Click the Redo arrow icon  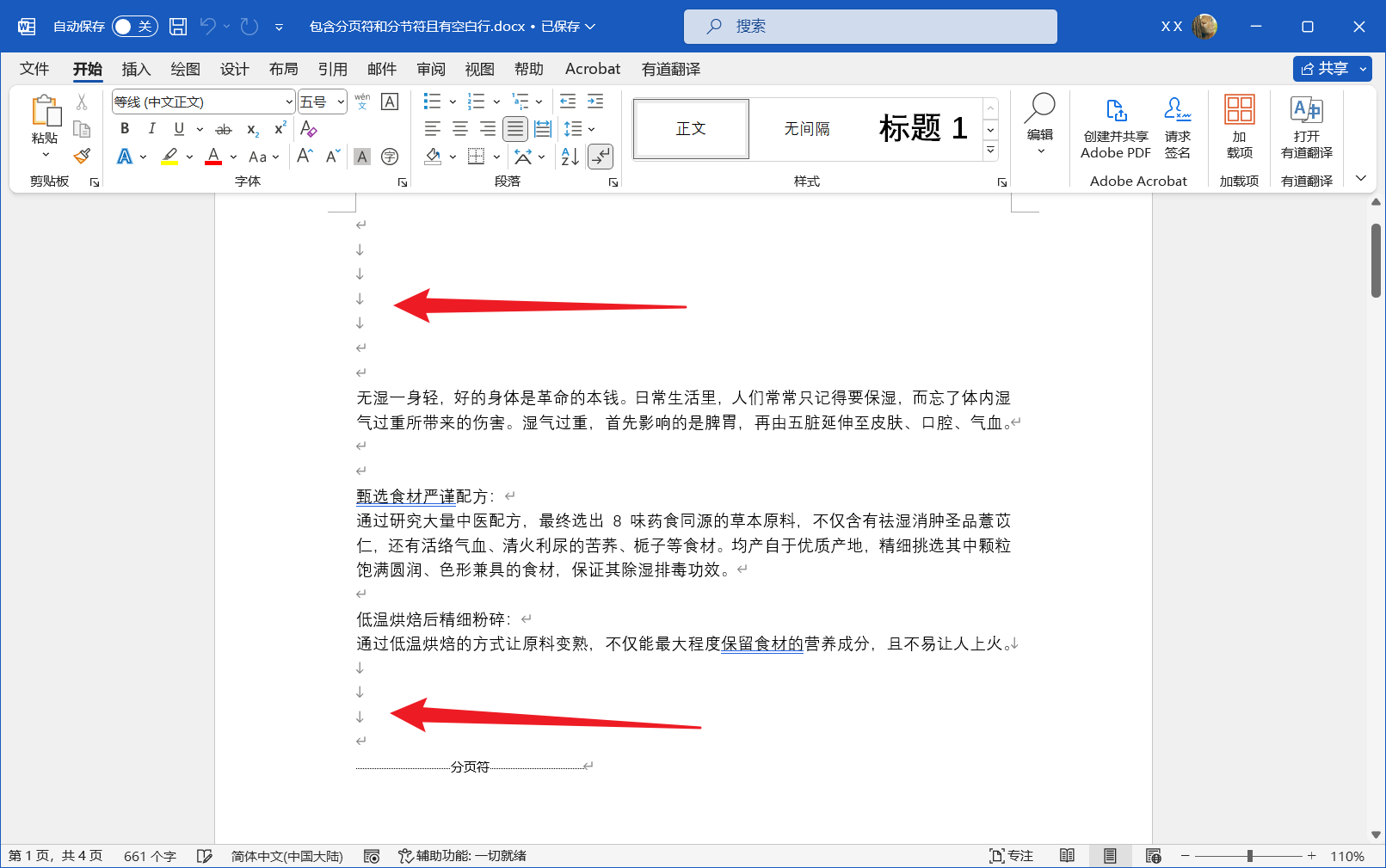click(249, 27)
